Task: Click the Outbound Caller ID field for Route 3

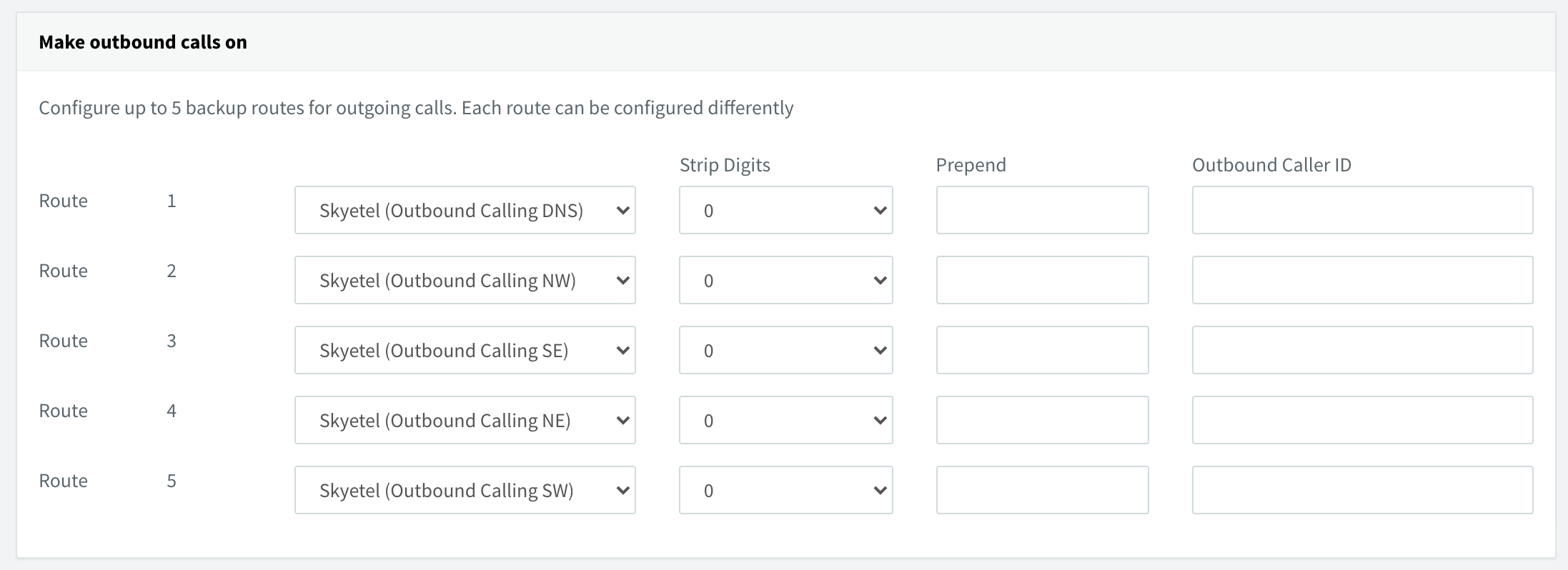Action: coord(1363,350)
